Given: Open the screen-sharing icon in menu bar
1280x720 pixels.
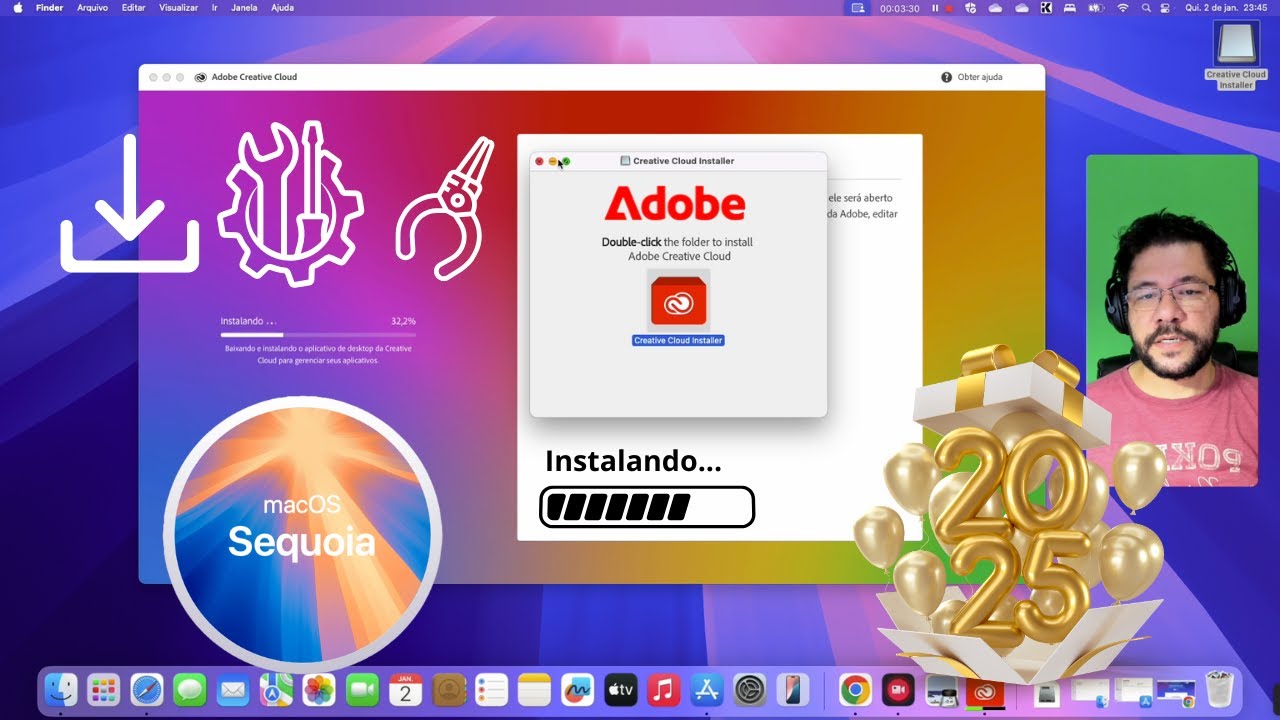Looking at the screenshot, I should [x=857, y=7].
